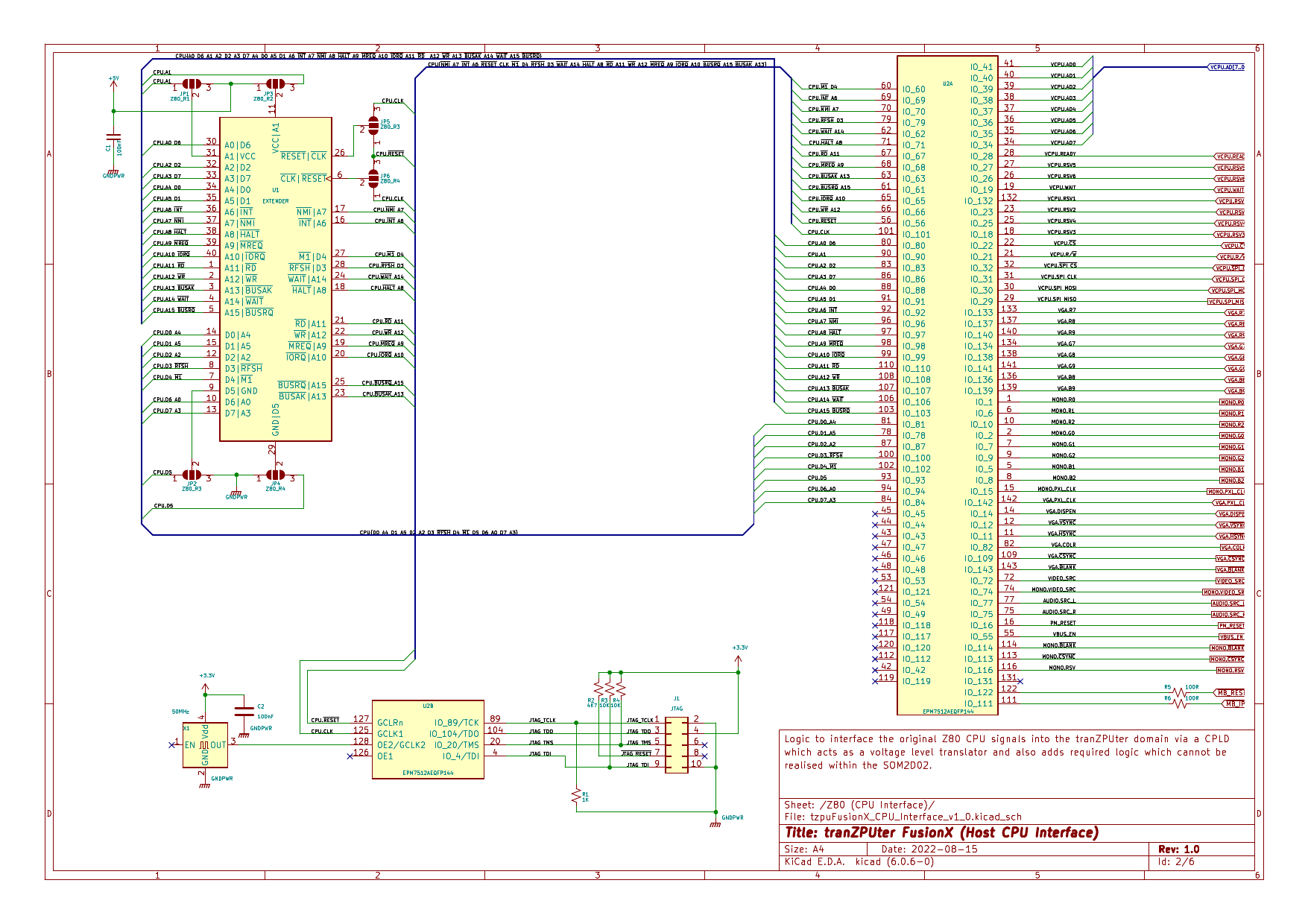Click the IO_89/TCK pin label on U2B
This screenshot has height=924, width=1308.
pos(457,723)
